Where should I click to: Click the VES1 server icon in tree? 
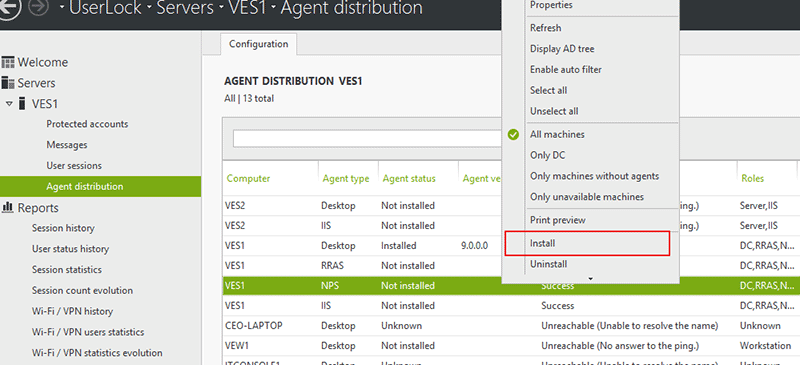(22, 104)
